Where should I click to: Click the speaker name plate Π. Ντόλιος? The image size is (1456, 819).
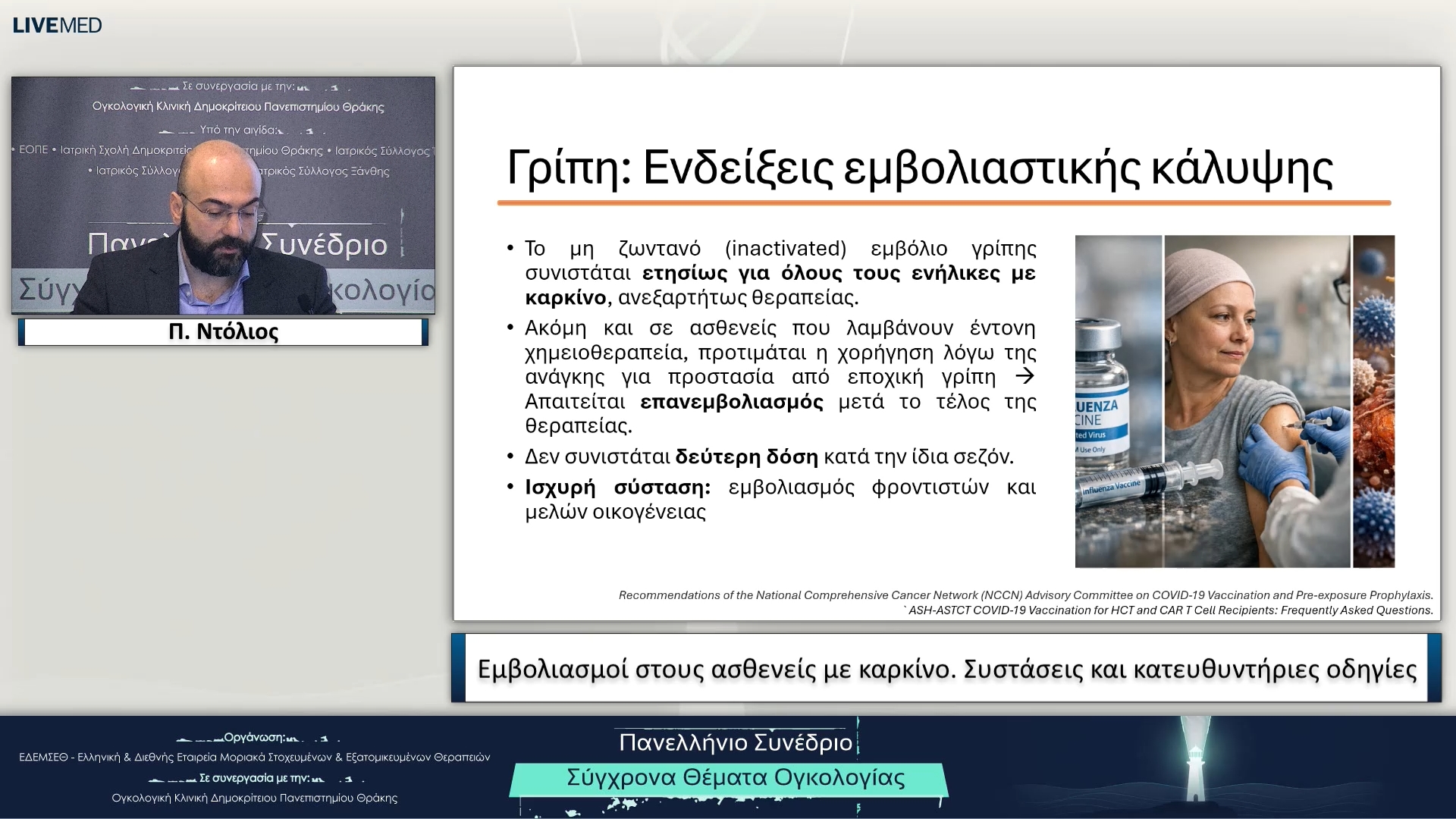pyautogui.click(x=222, y=331)
